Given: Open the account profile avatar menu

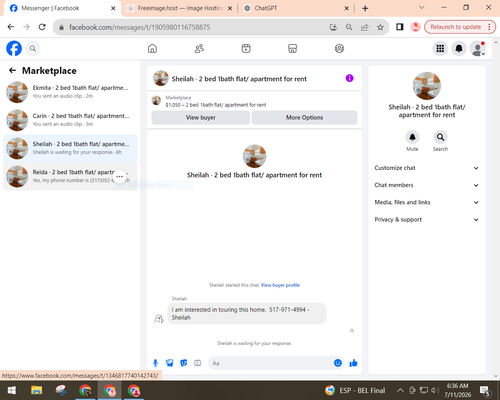Looking at the screenshot, I should pos(478,49).
